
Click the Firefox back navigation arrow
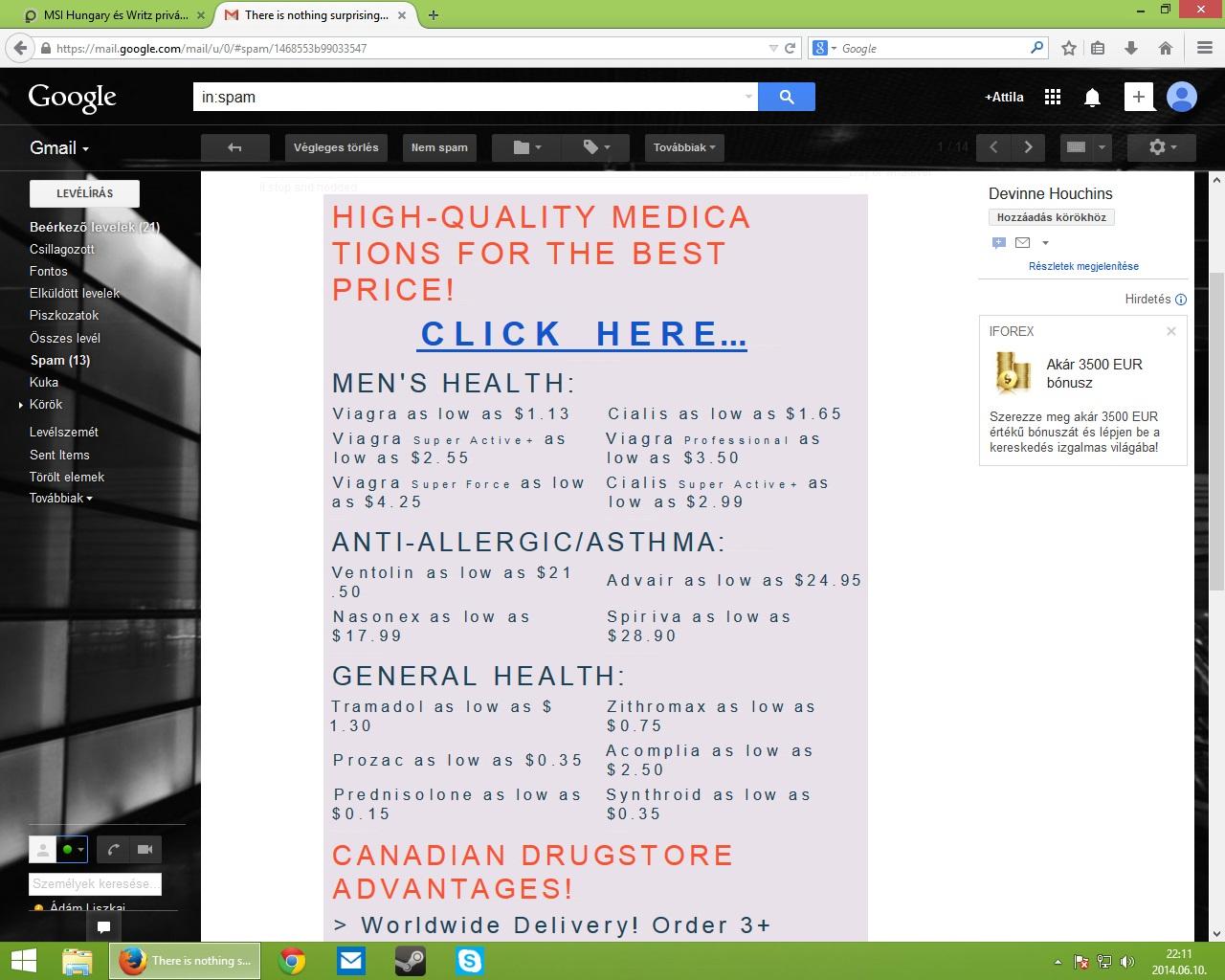[20, 48]
